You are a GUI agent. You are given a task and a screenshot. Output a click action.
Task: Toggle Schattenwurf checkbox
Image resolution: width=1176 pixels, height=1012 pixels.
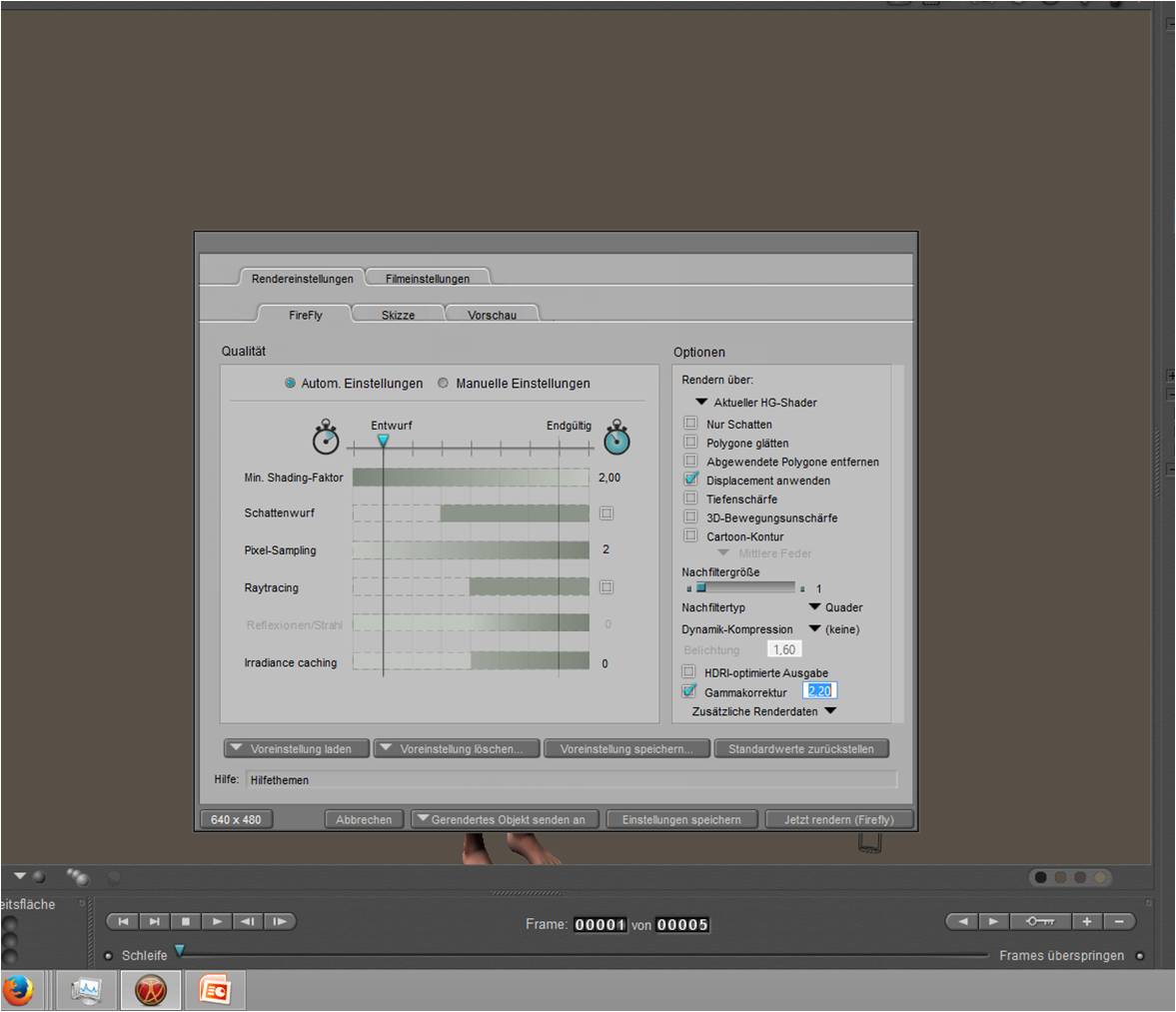[x=606, y=513]
